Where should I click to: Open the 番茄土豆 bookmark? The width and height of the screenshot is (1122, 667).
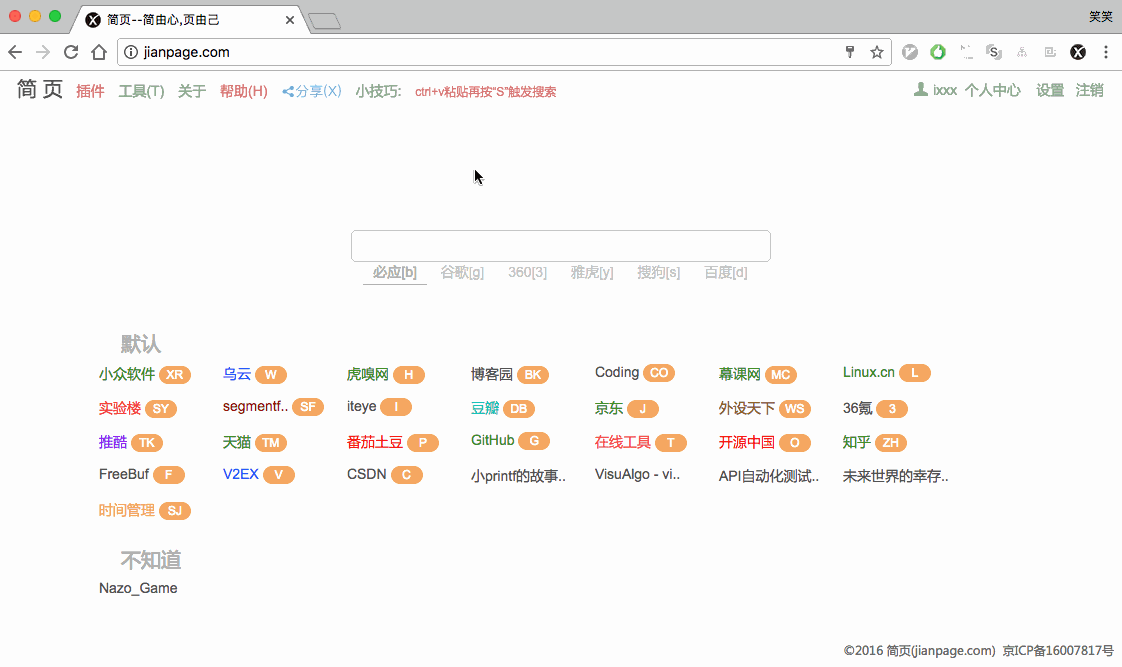[x=375, y=442]
